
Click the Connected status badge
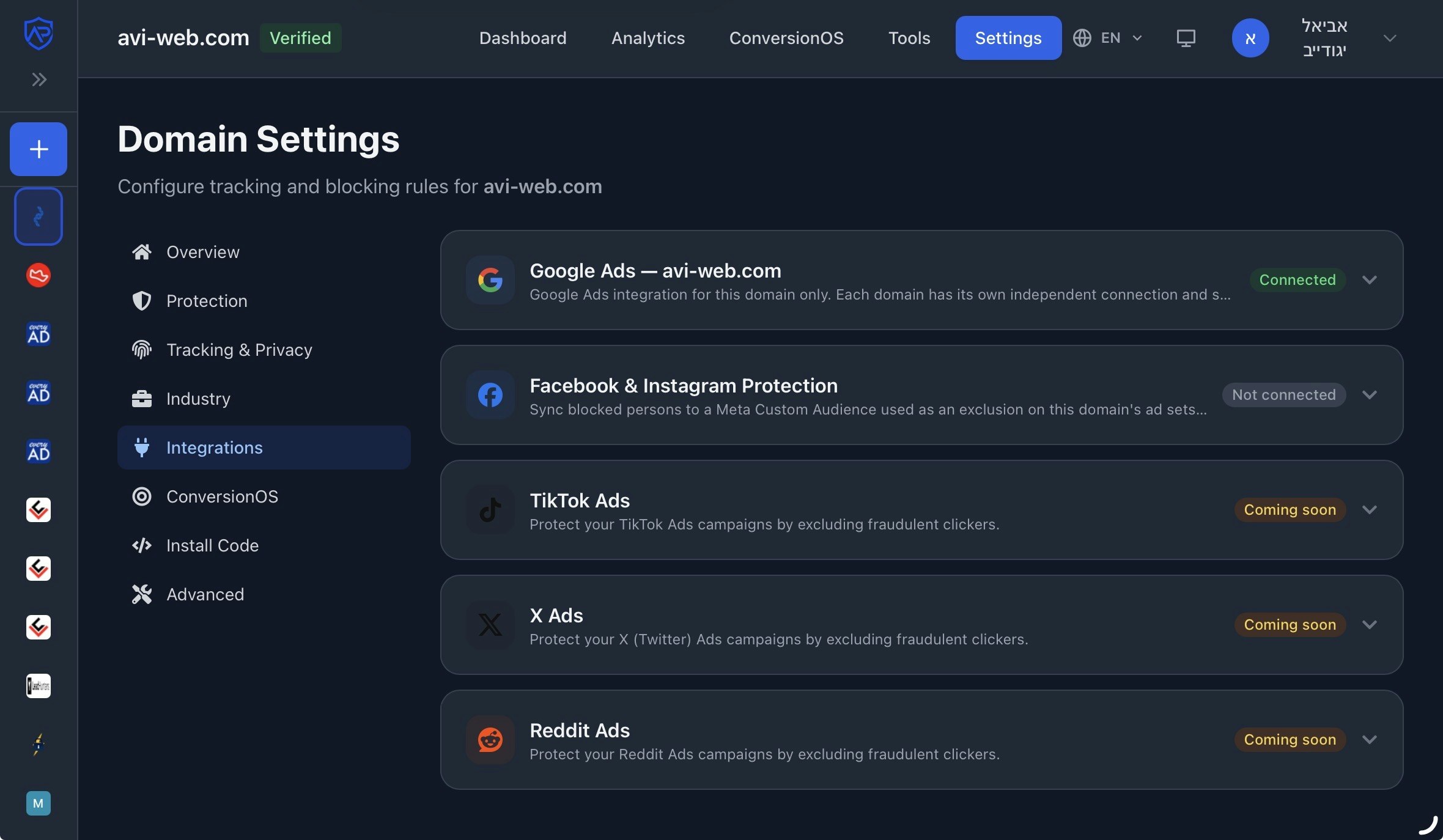tap(1297, 280)
